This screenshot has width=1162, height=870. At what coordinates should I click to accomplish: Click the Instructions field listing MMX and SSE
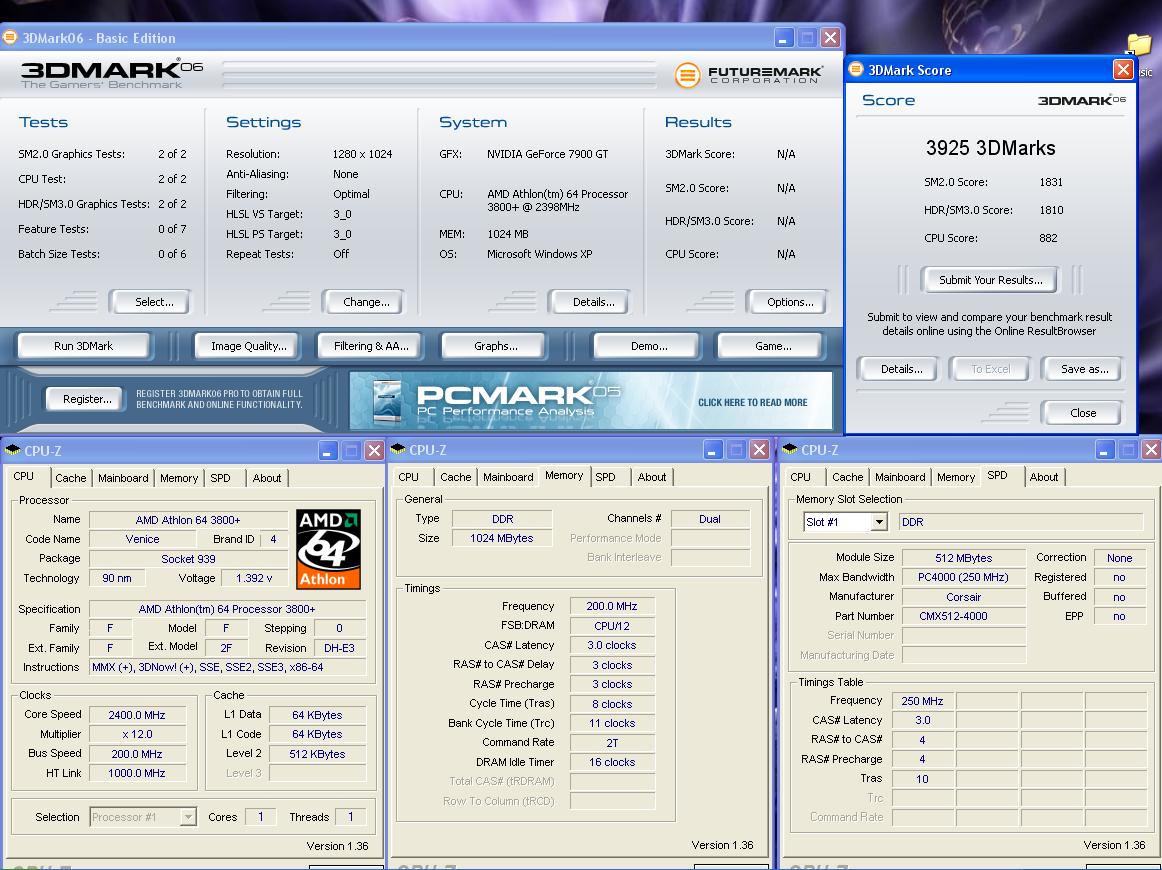pyautogui.click(x=228, y=667)
